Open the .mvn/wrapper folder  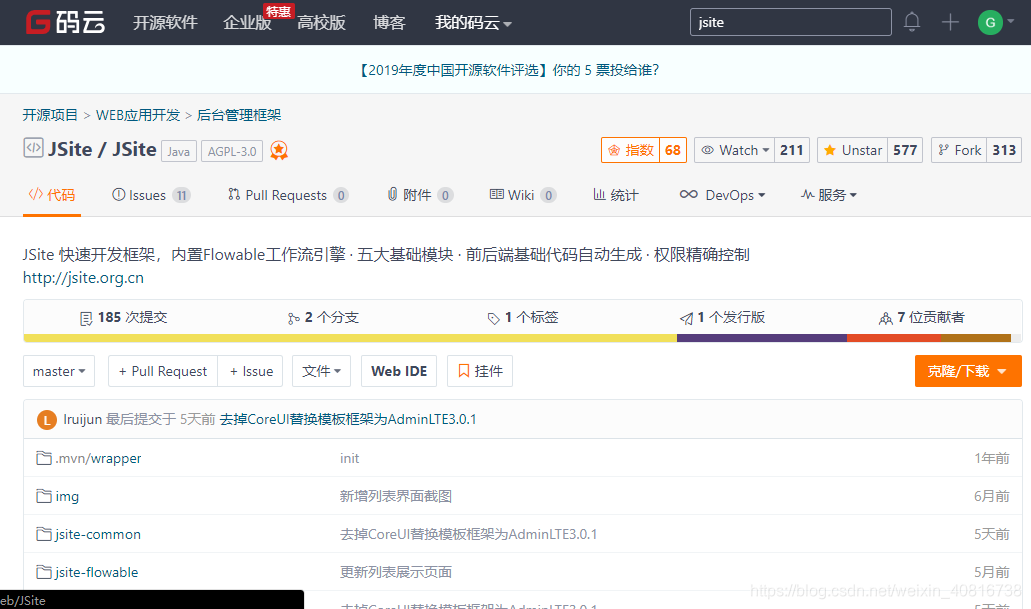point(98,458)
